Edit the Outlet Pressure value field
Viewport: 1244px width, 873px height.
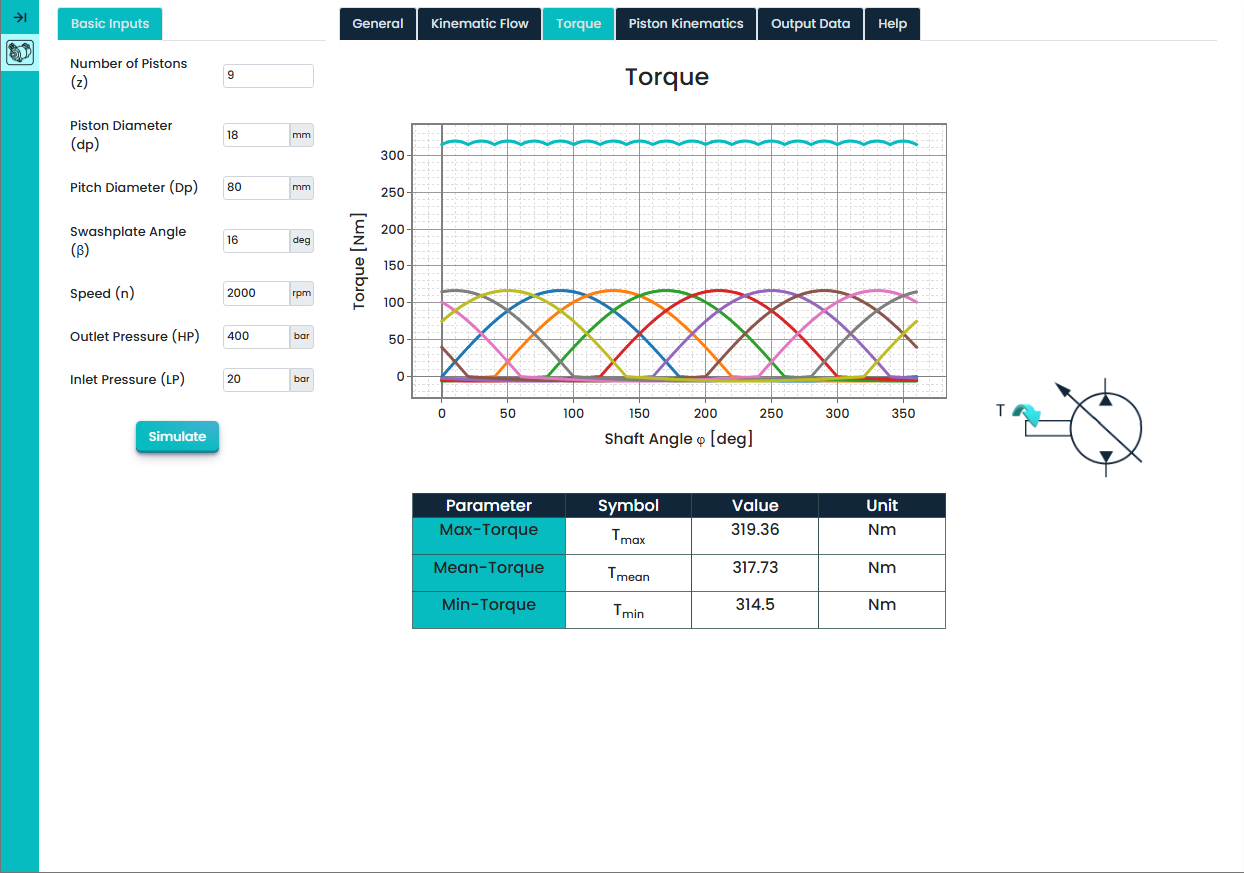click(x=256, y=336)
